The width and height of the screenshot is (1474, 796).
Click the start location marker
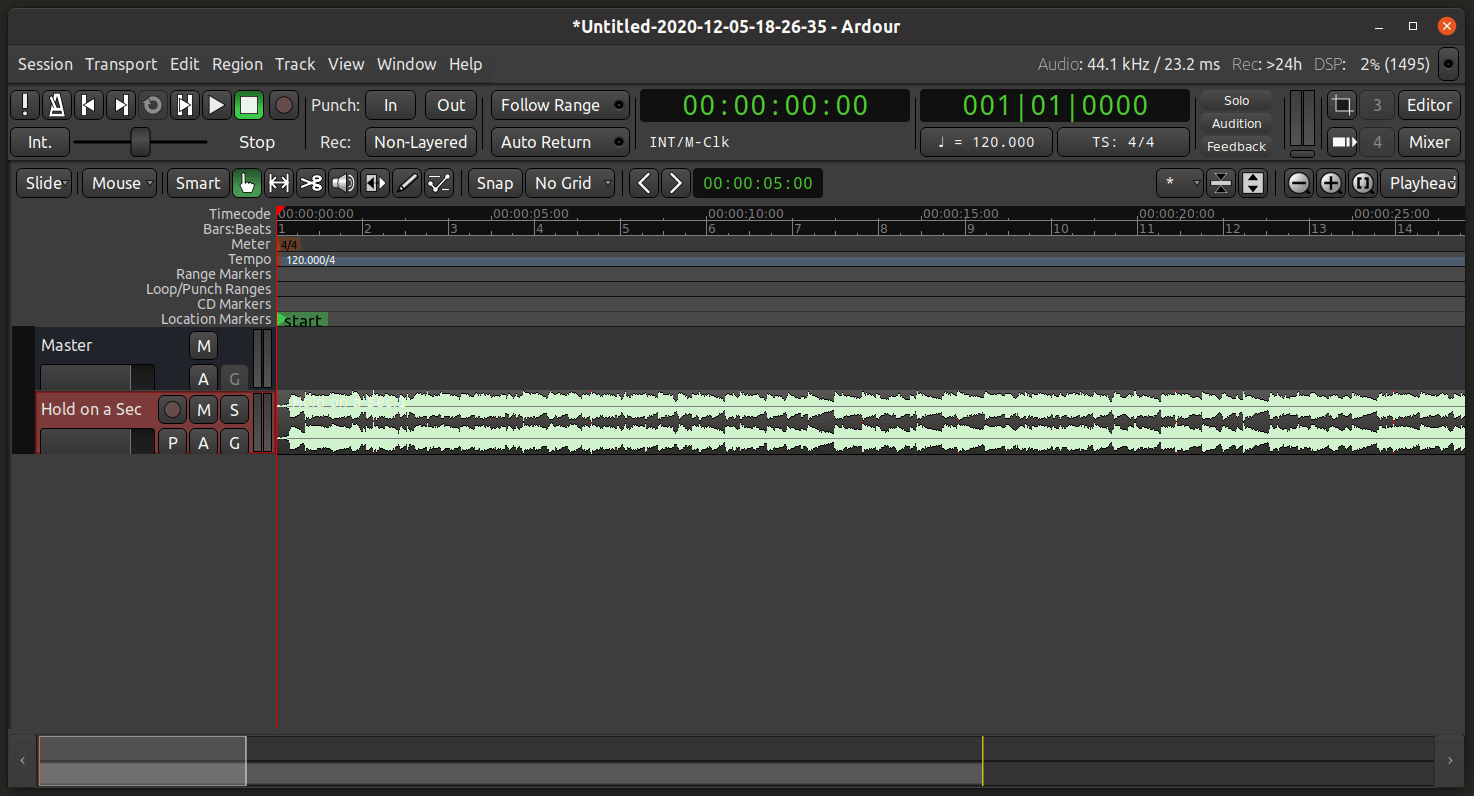[x=303, y=320]
